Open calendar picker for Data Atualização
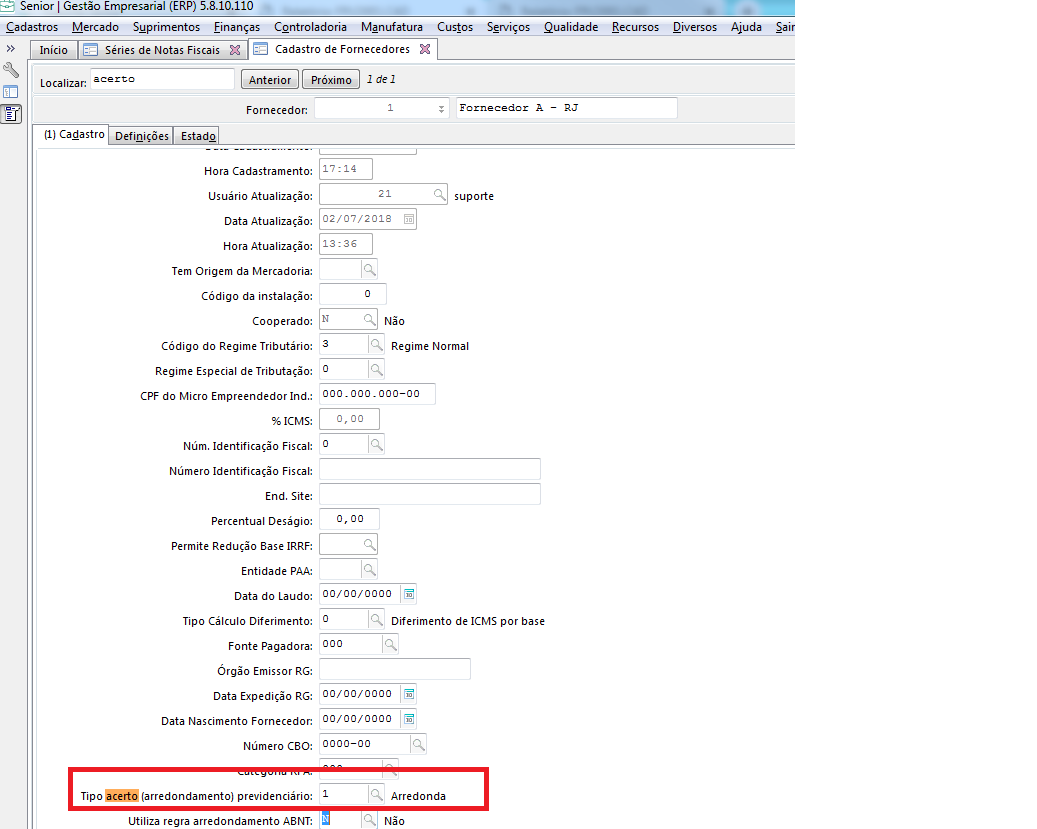Screen dimensions: 1037x829 408,220
